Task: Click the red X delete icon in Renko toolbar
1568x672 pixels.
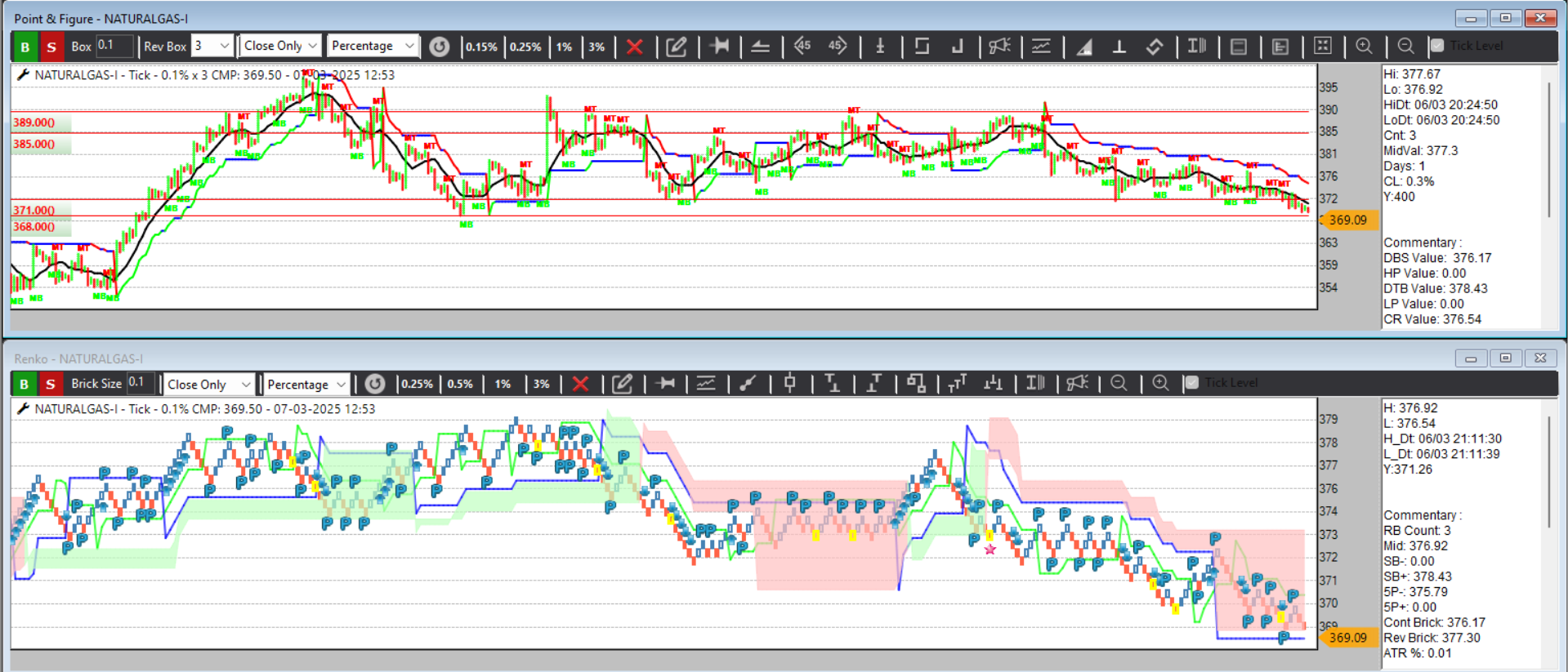Action: (x=580, y=384)
